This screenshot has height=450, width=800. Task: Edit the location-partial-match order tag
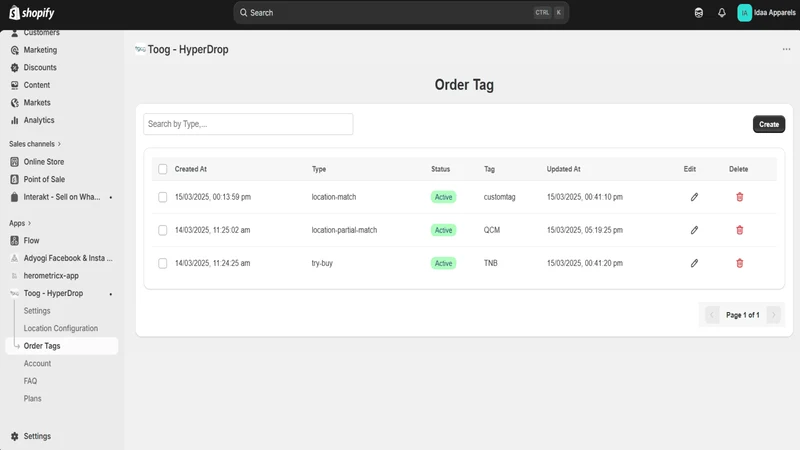click(x=694, y=230)
